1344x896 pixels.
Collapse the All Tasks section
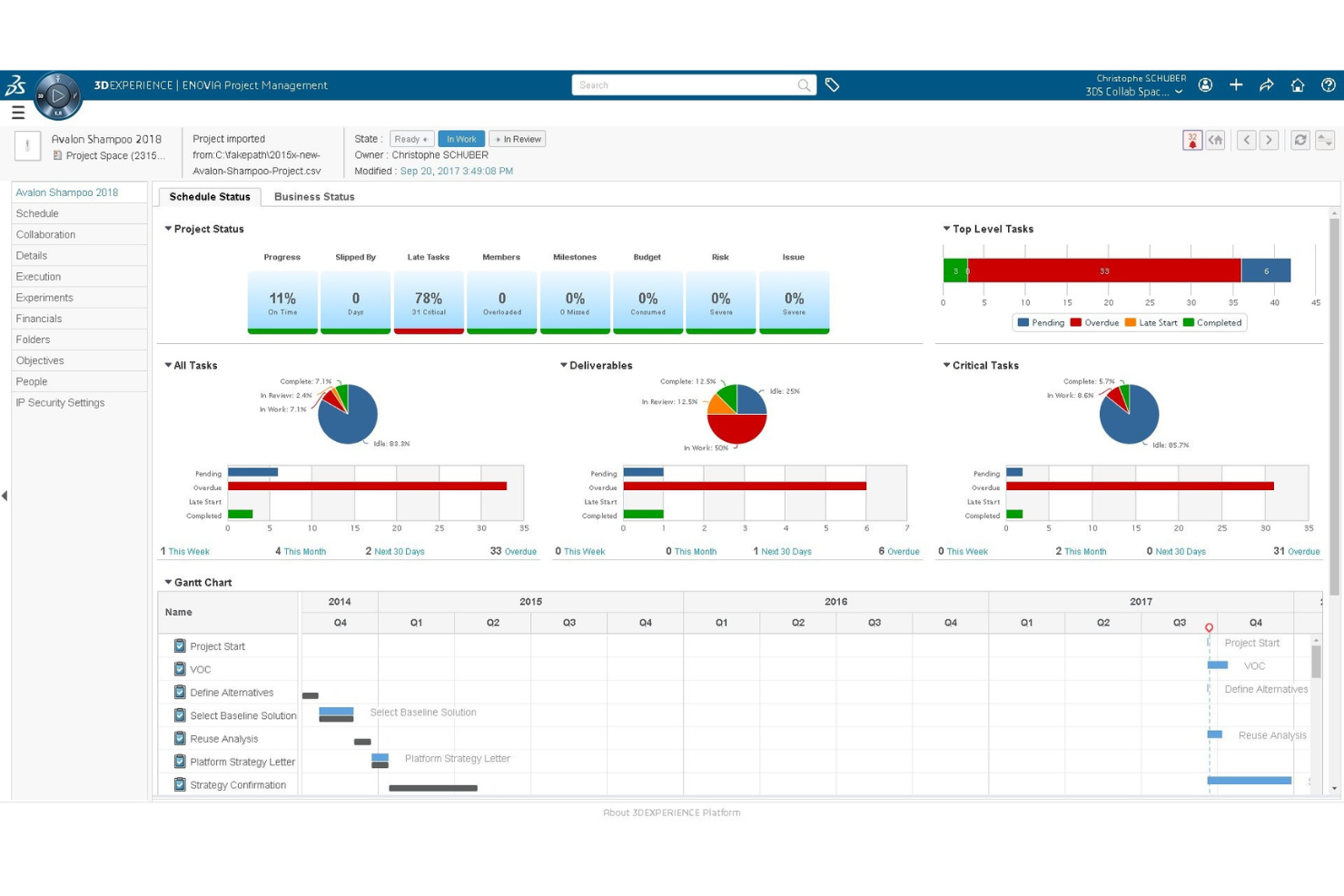click(x=168, y=365)
